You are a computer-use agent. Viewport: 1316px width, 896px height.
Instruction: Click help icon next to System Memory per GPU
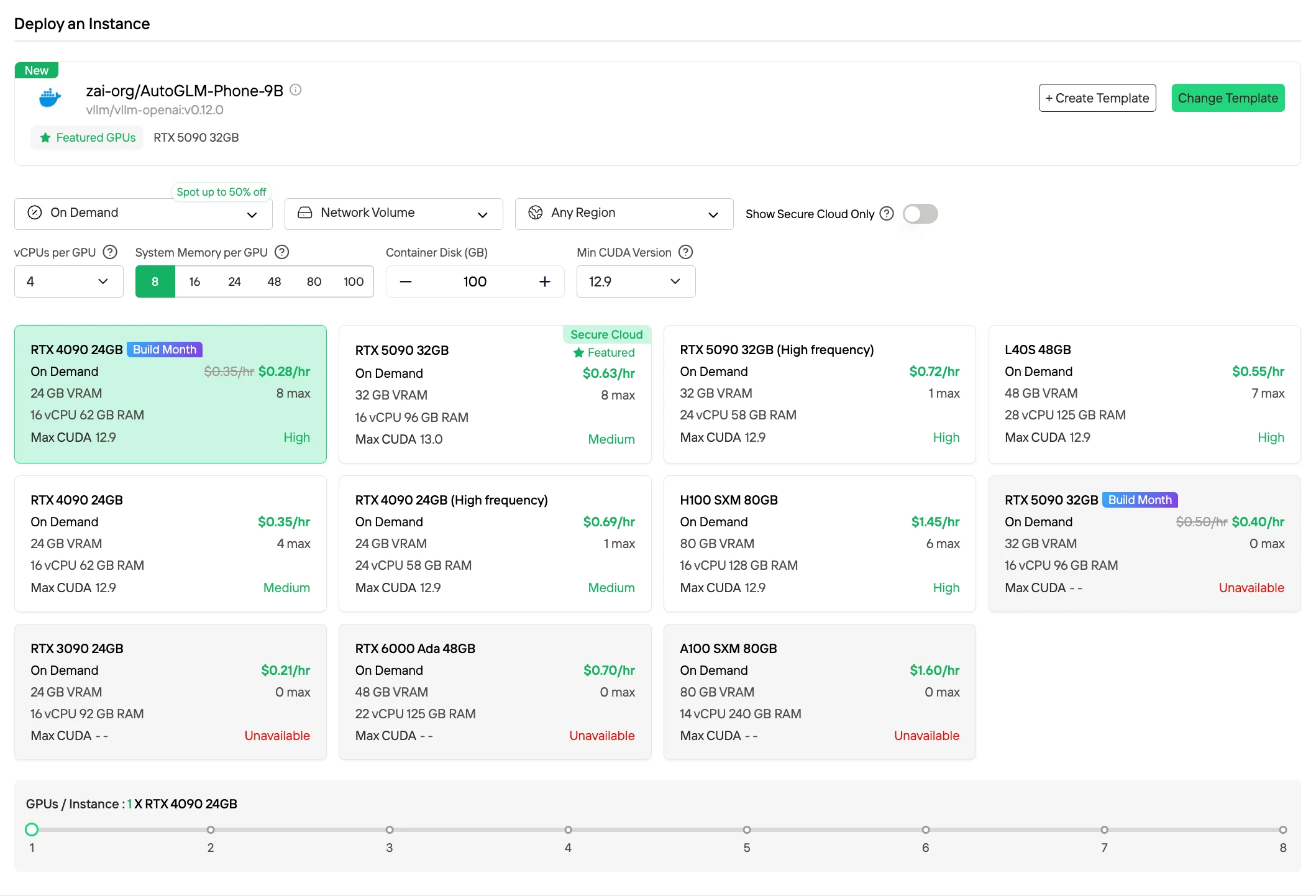(282, 252)
